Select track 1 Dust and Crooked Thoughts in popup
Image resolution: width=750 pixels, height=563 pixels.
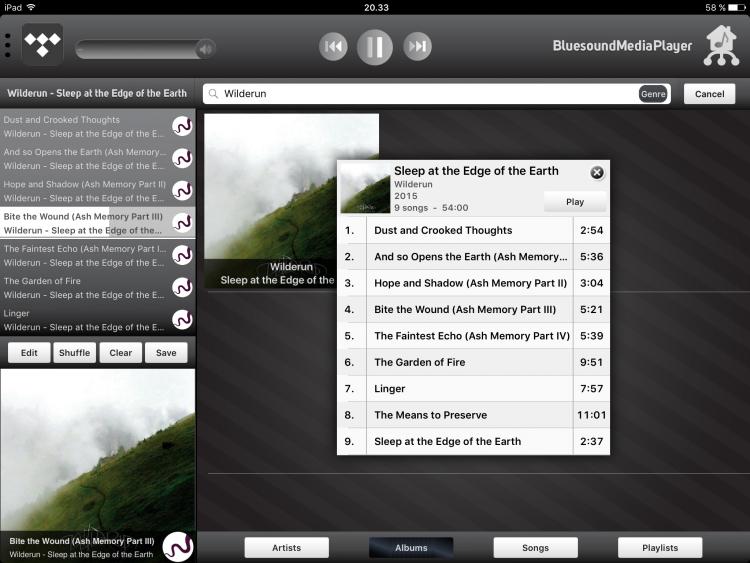pos(473,230)
